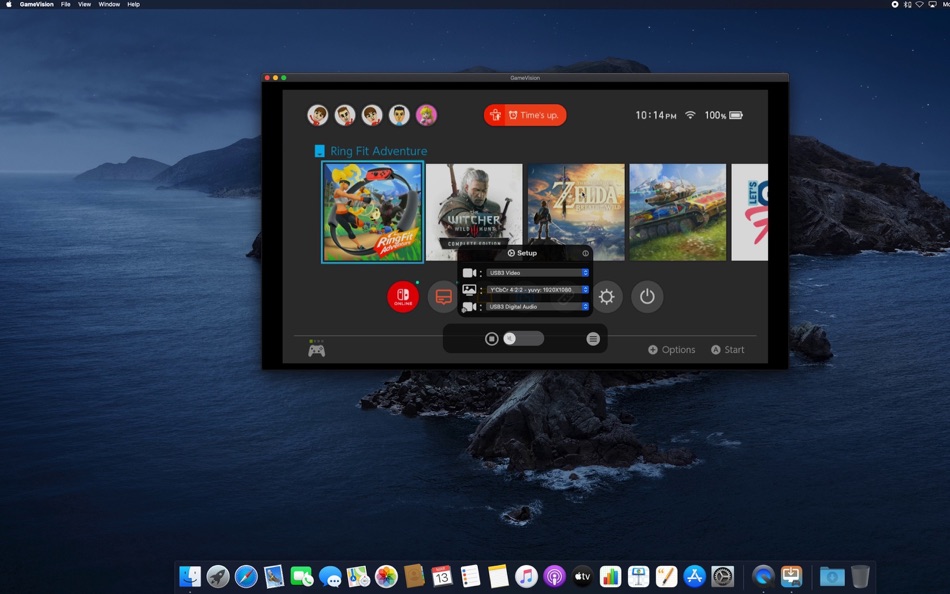Image resolution: width=950 pixels, height=594 pixels.
Task: Select the Zelda Breath of the Wild tile
Action: click(576, 212)
